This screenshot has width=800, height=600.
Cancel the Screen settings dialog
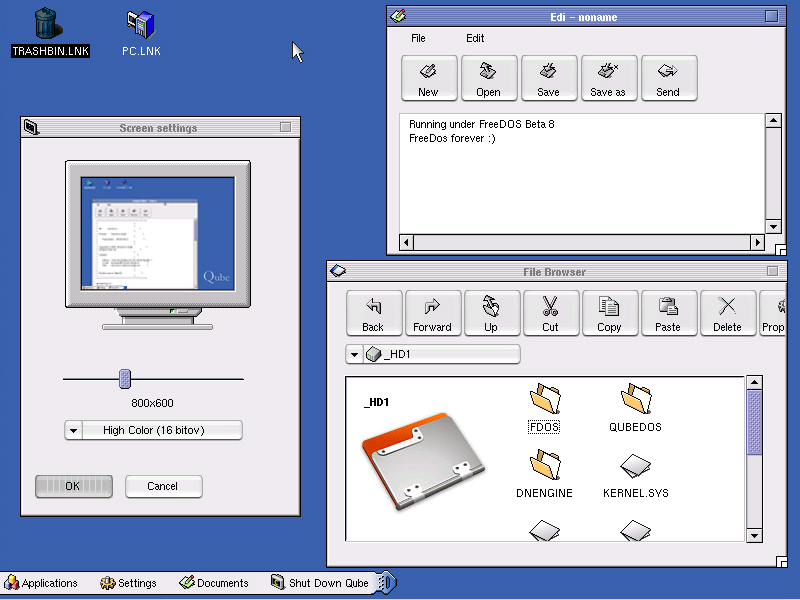pos(163,486)
